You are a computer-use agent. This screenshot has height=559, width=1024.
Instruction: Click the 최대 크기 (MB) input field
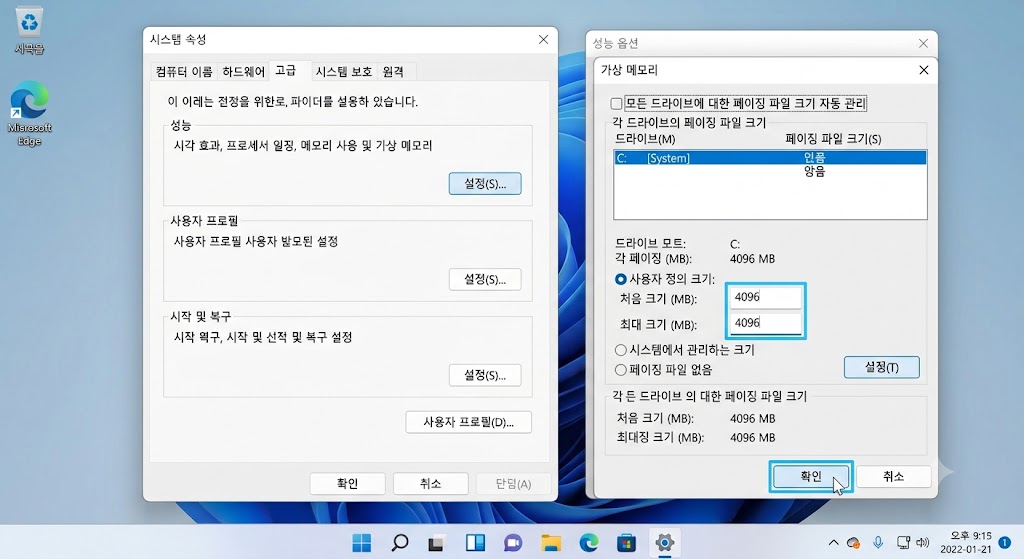[x=765, y=323]
